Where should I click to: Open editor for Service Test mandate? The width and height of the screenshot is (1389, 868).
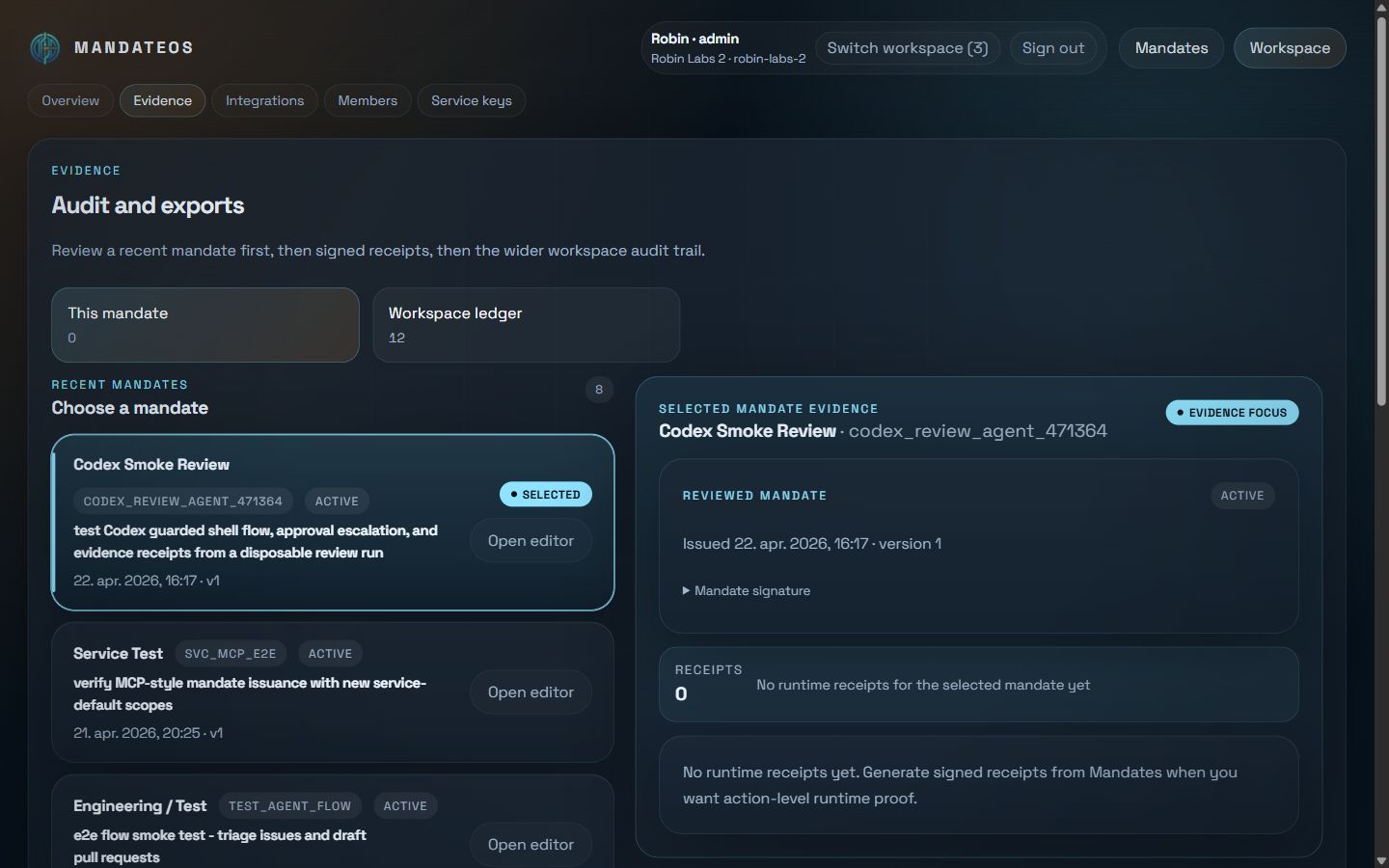pos(531,692)
